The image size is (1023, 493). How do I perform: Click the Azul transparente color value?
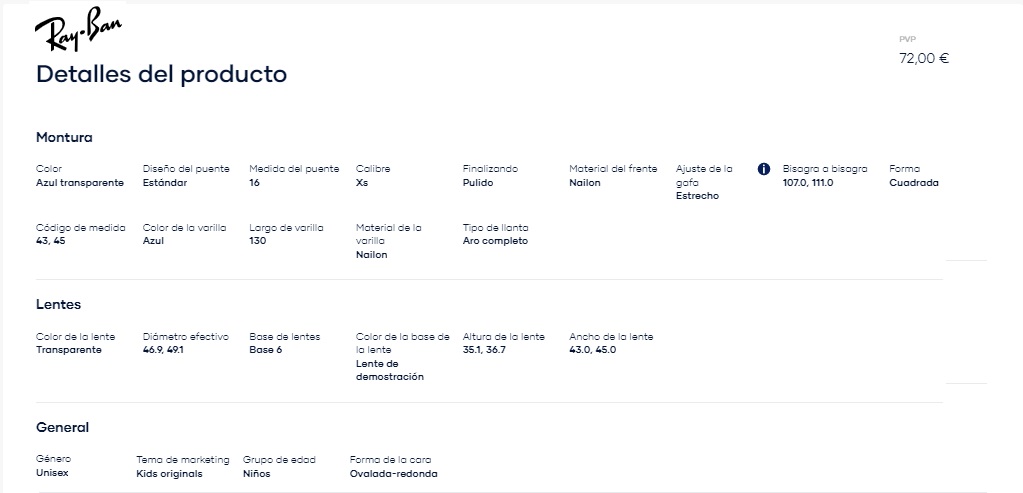[x=80, y=183]
